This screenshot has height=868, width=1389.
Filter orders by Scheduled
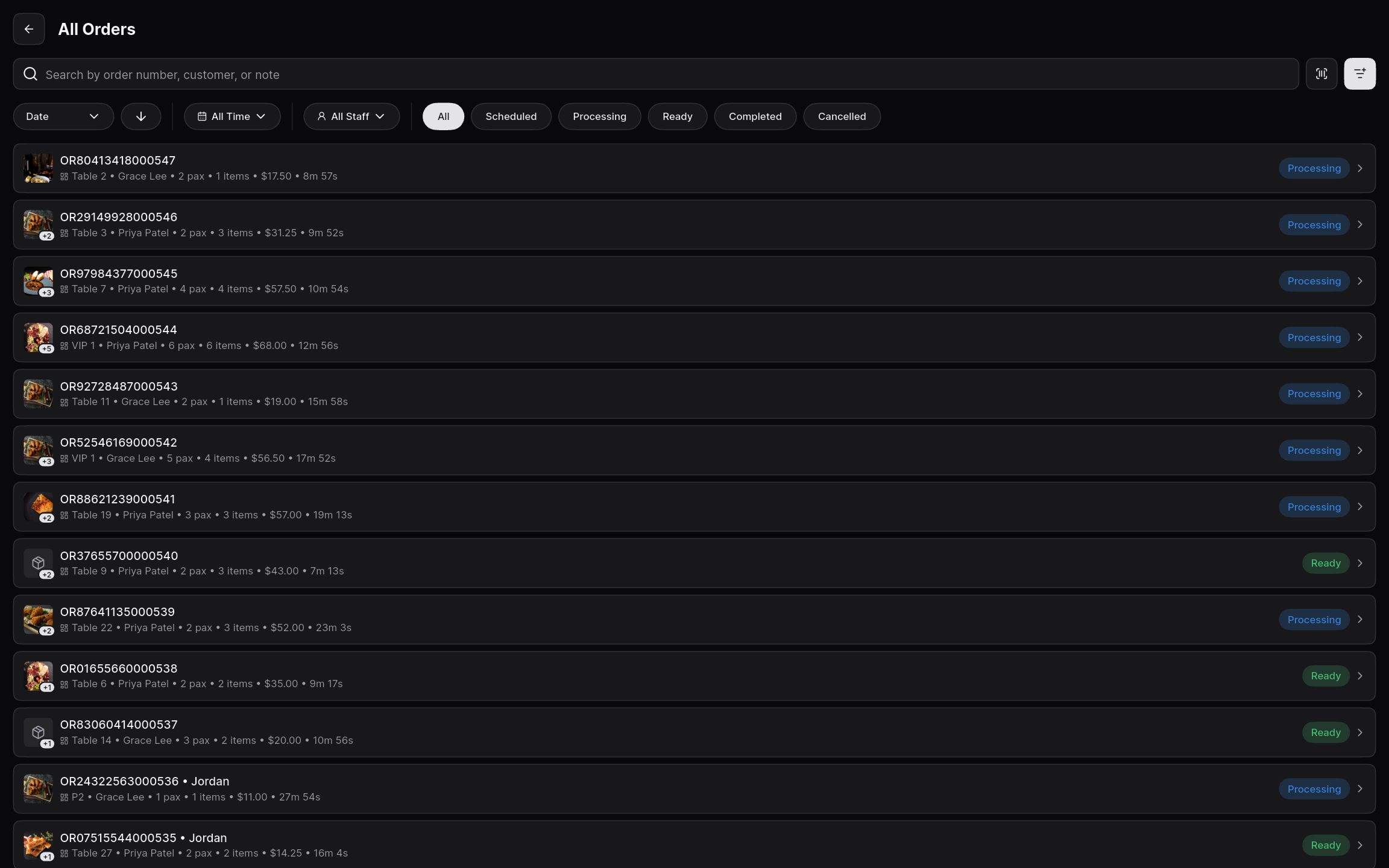point(511,116)
